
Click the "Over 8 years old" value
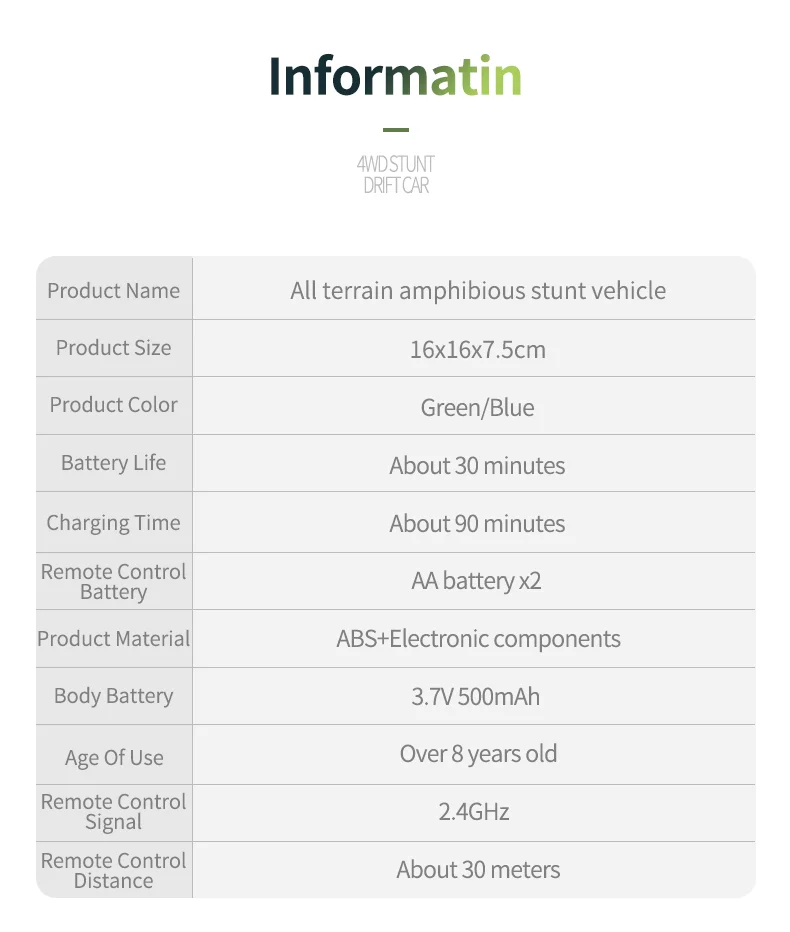(x=479, y=754)
